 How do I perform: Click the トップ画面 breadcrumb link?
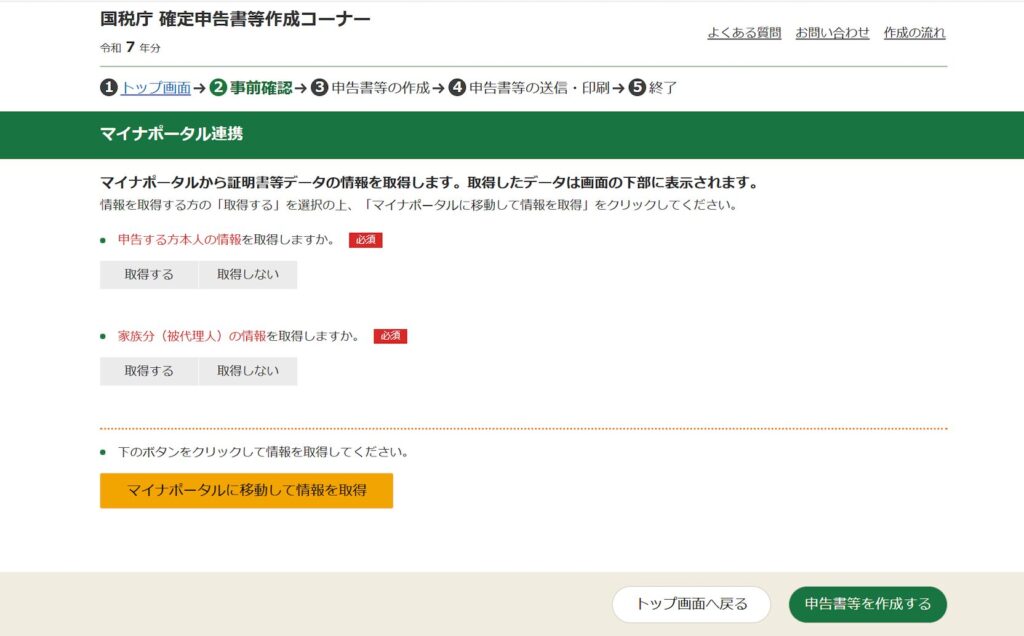(156, 88)
